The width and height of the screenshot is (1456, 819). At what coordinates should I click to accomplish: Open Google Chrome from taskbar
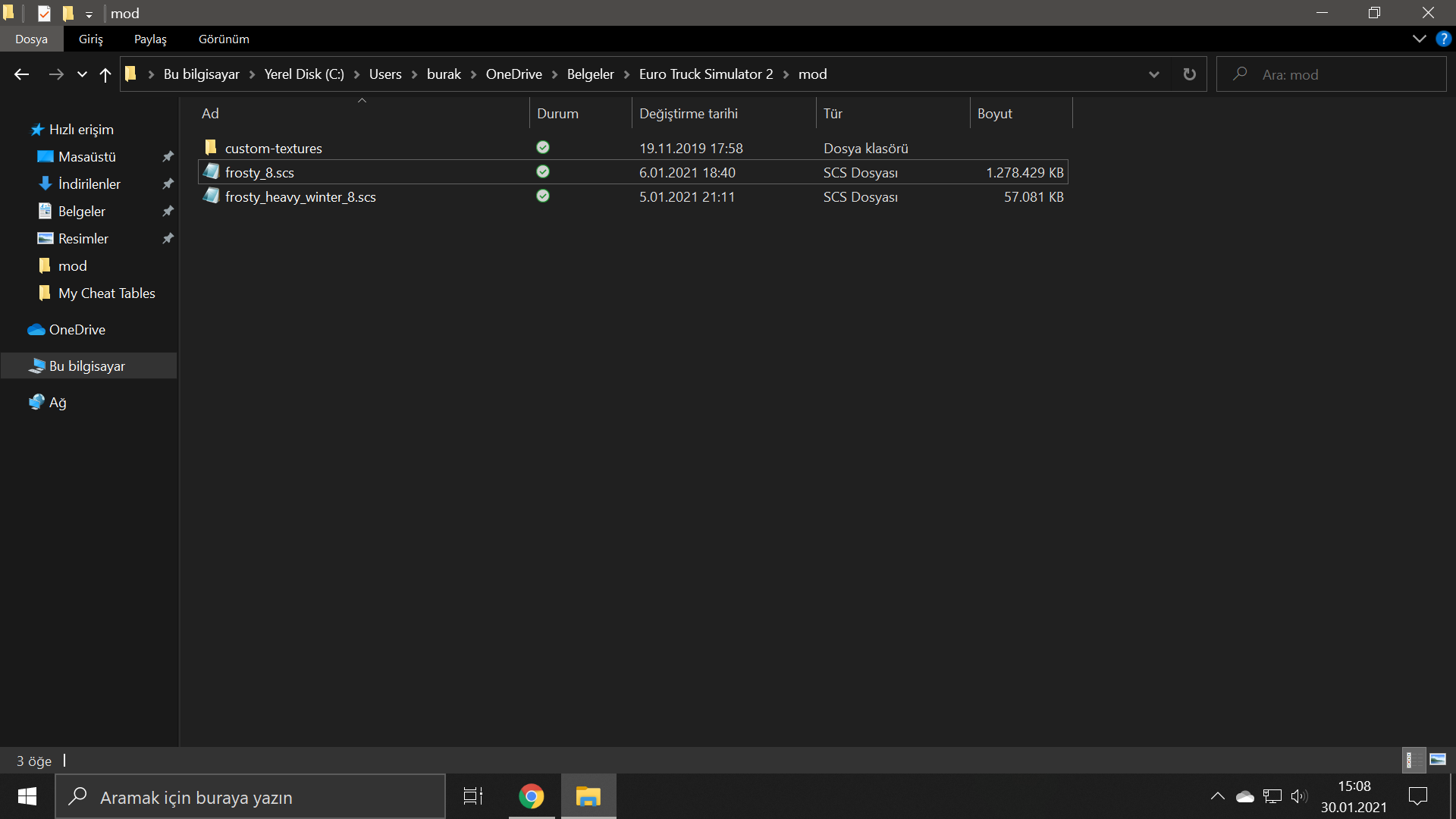click(532, 796)
